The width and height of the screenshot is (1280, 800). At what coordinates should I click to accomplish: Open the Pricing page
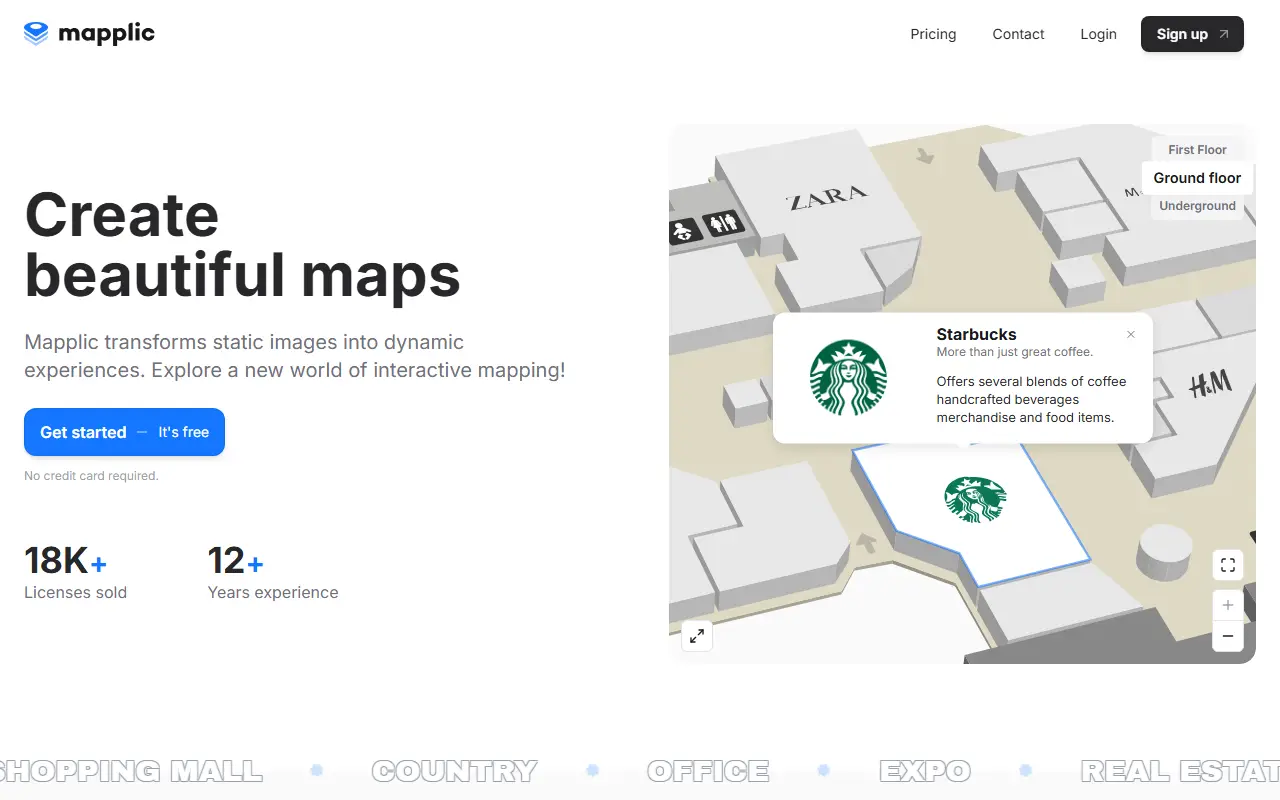pos(933,34)
